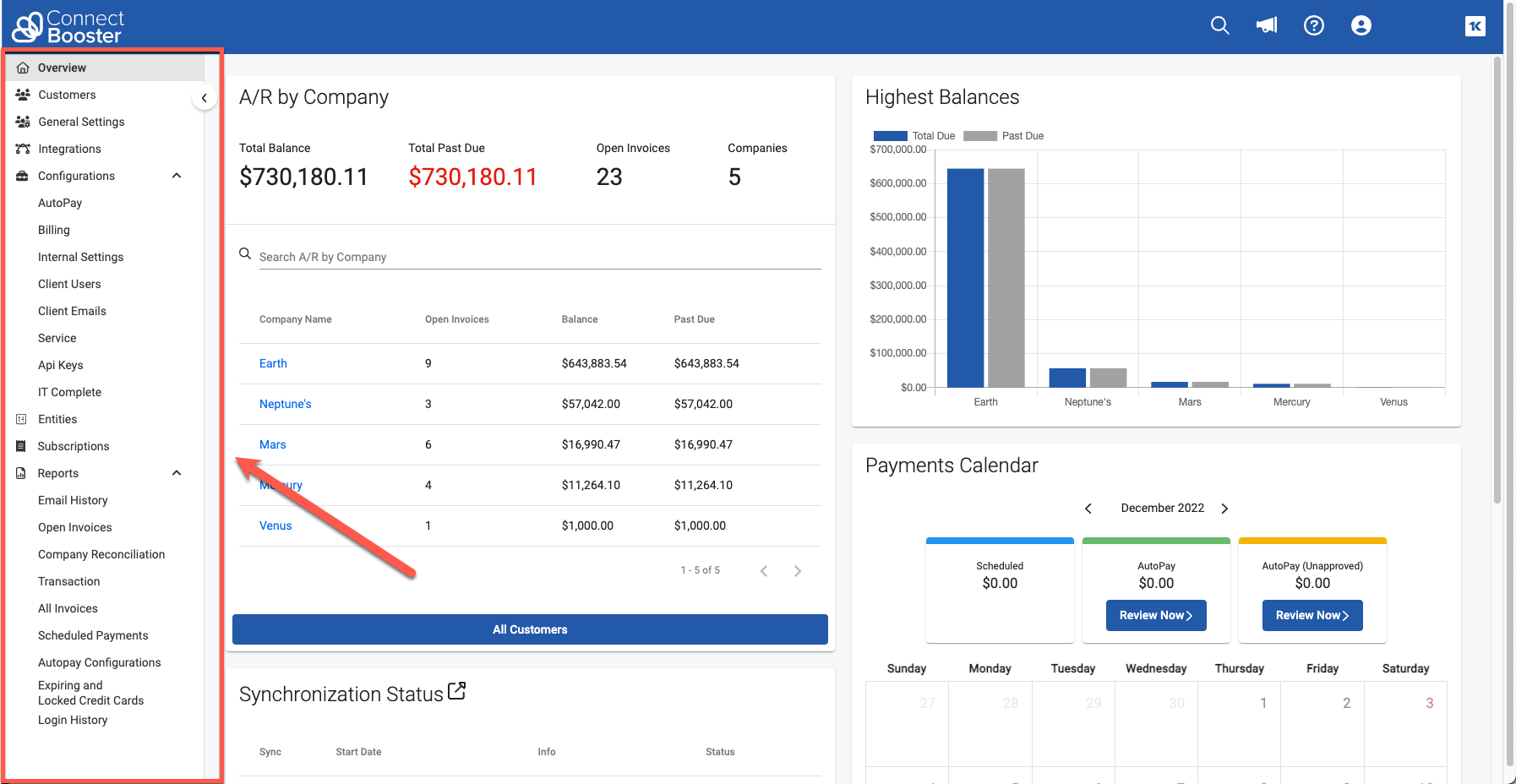The height and width of the screenshot is (784, 1516).
Task: Click the All Customers button
Action: [x=530, y=629]
